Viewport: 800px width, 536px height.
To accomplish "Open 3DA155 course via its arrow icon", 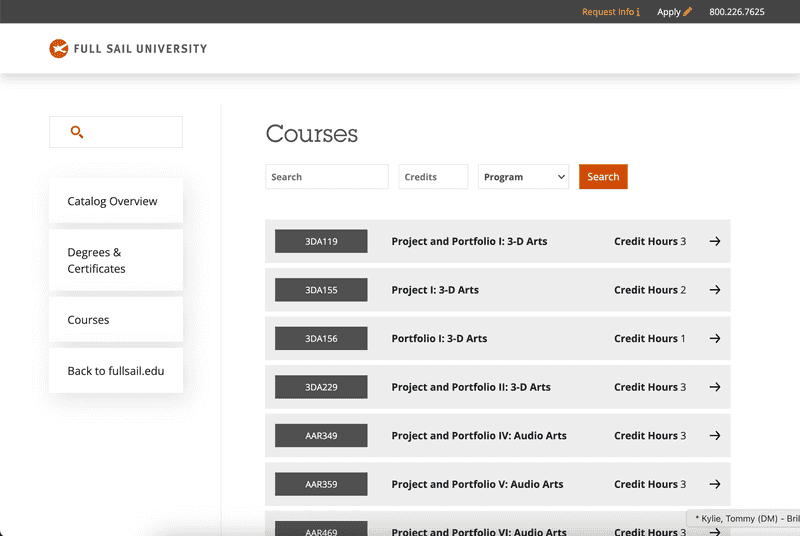I will [715, 290].
